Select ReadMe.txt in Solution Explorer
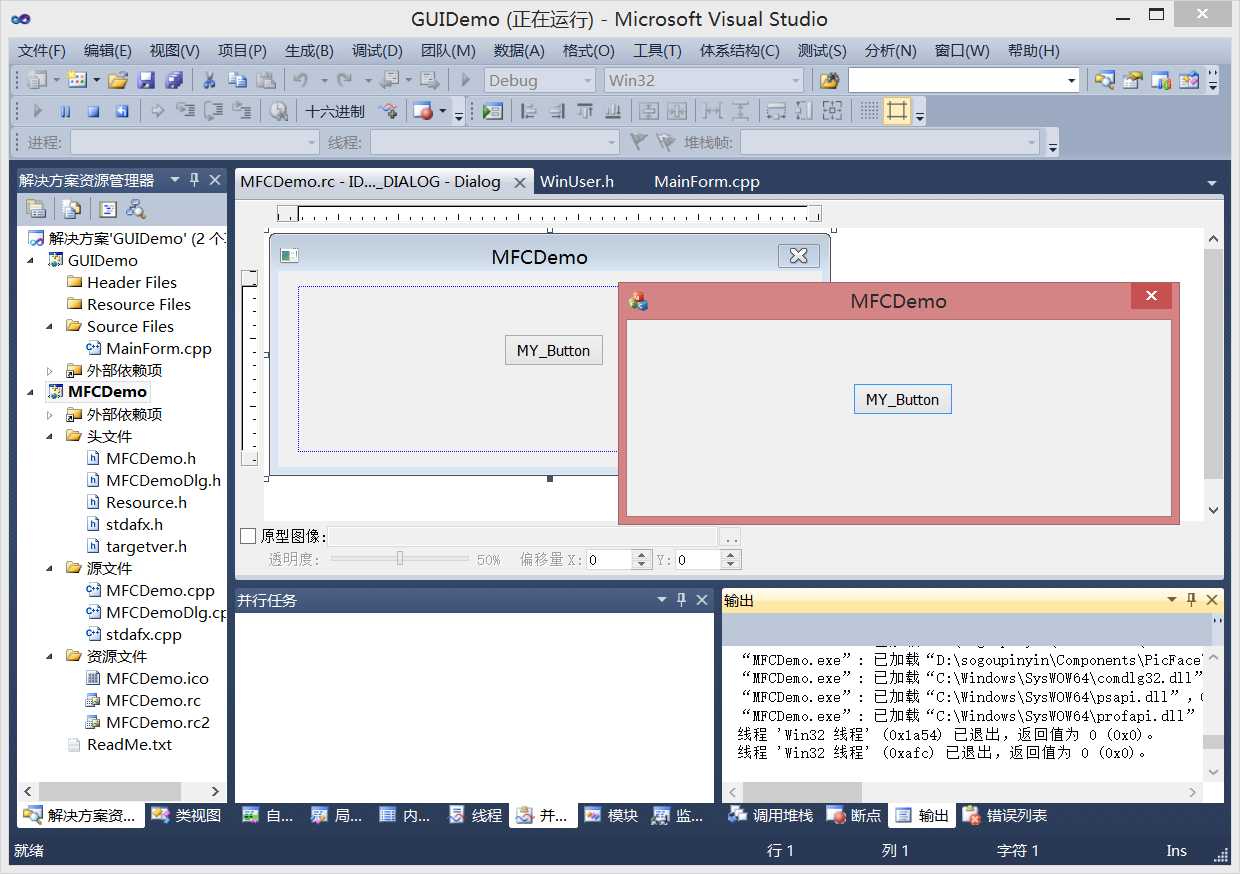The width and height of the screenshot is (1240, 874). 129,745
